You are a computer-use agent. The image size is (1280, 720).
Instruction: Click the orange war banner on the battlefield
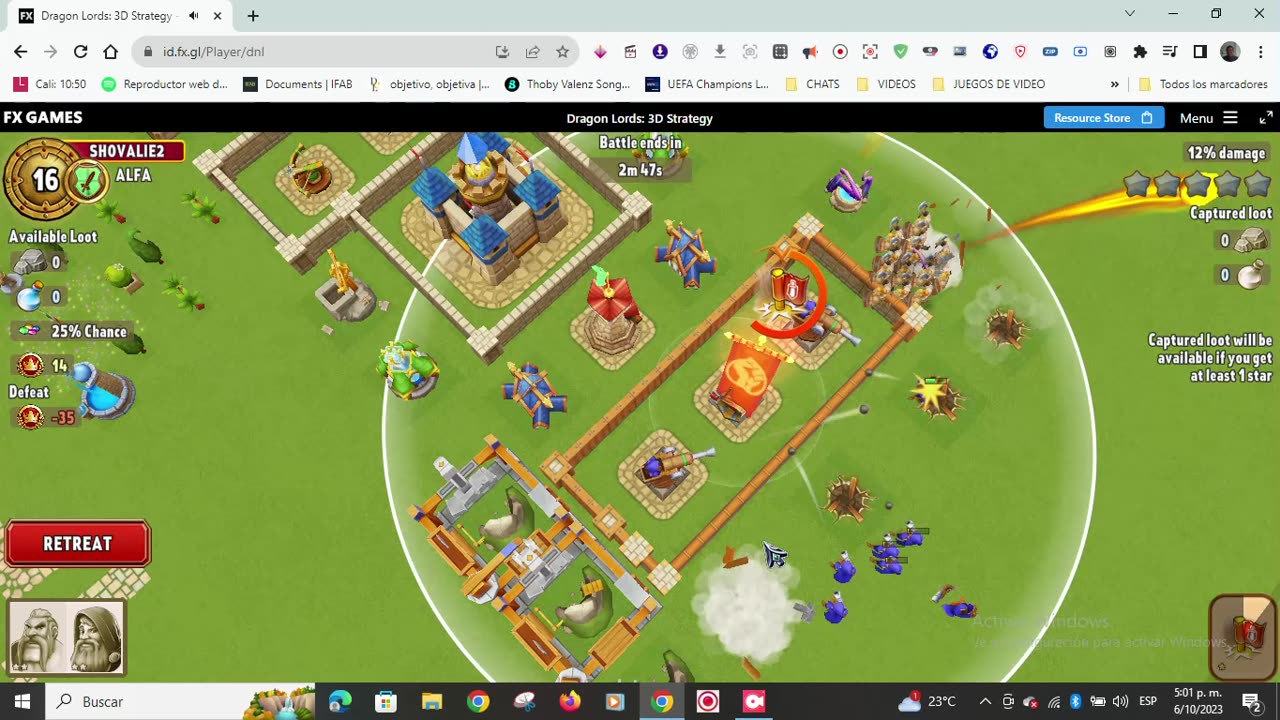tap(750, 378)
